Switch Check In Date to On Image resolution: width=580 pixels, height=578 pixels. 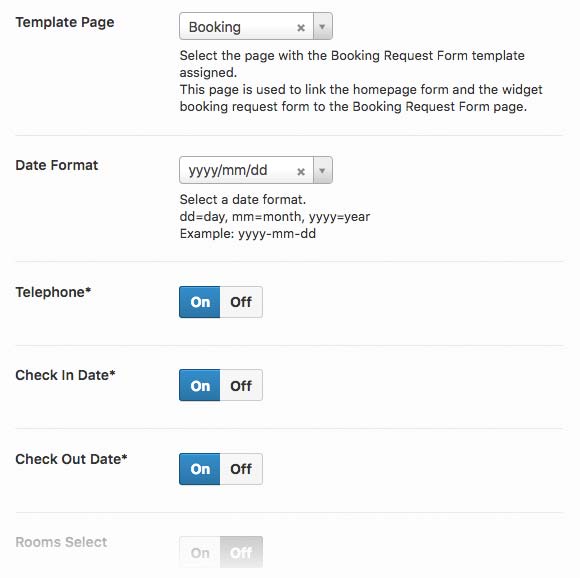tap(200, 385)
